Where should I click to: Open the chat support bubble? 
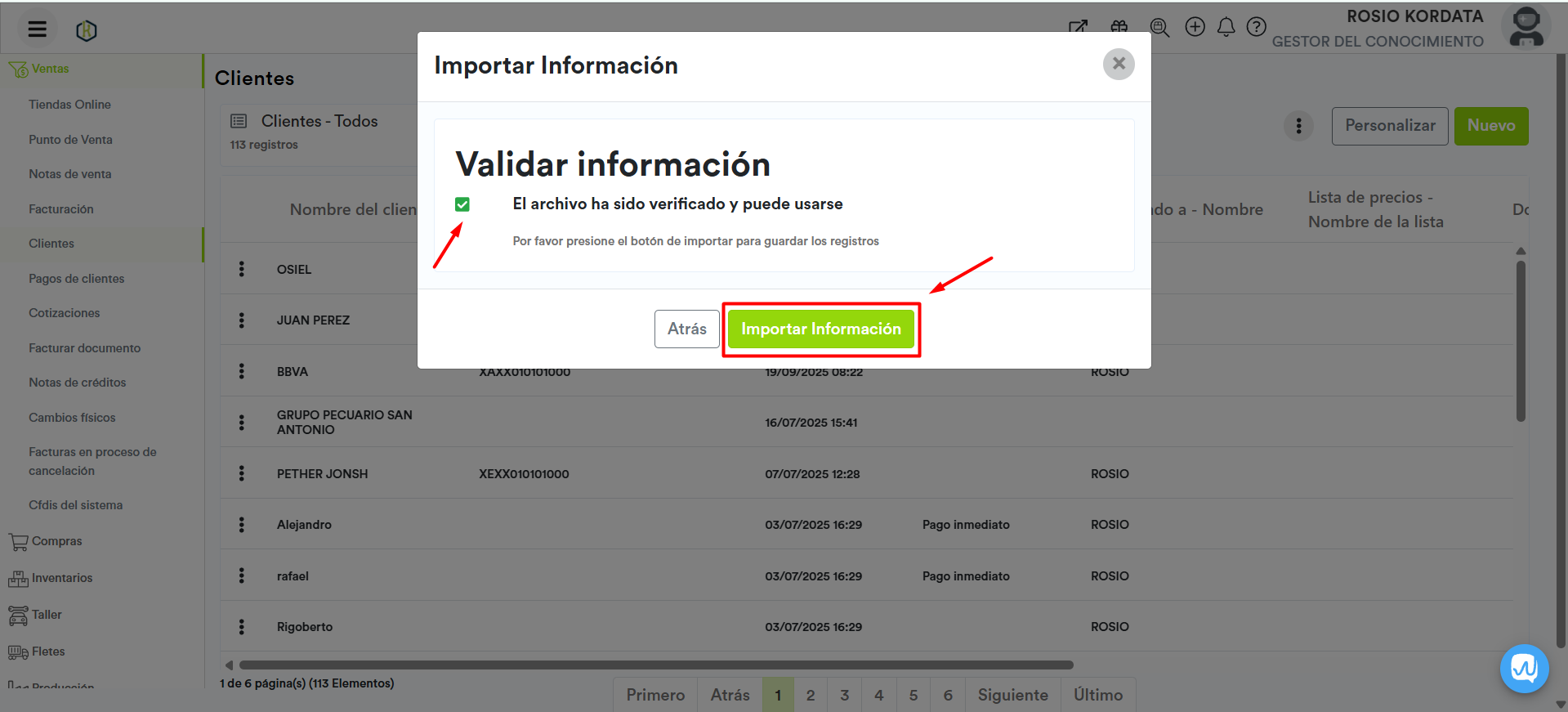coord(1524,668)
